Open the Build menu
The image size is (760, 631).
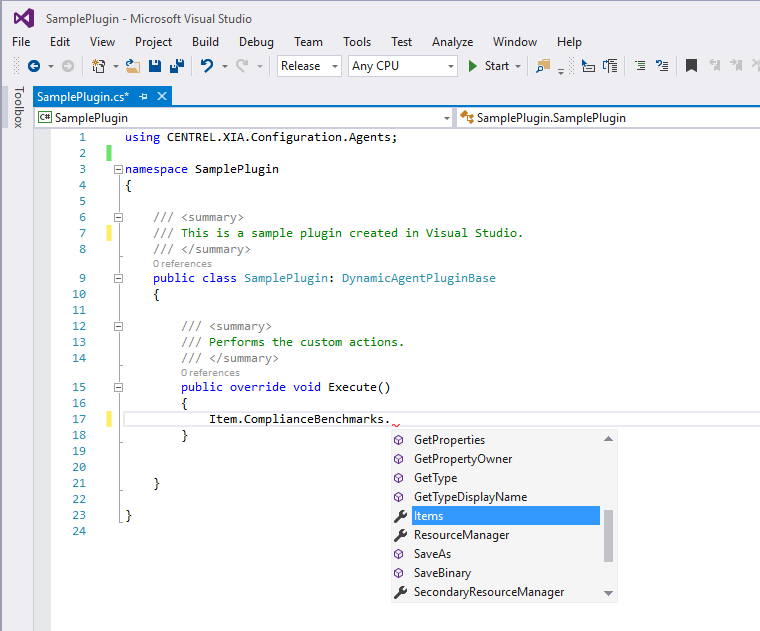point(205,42)
